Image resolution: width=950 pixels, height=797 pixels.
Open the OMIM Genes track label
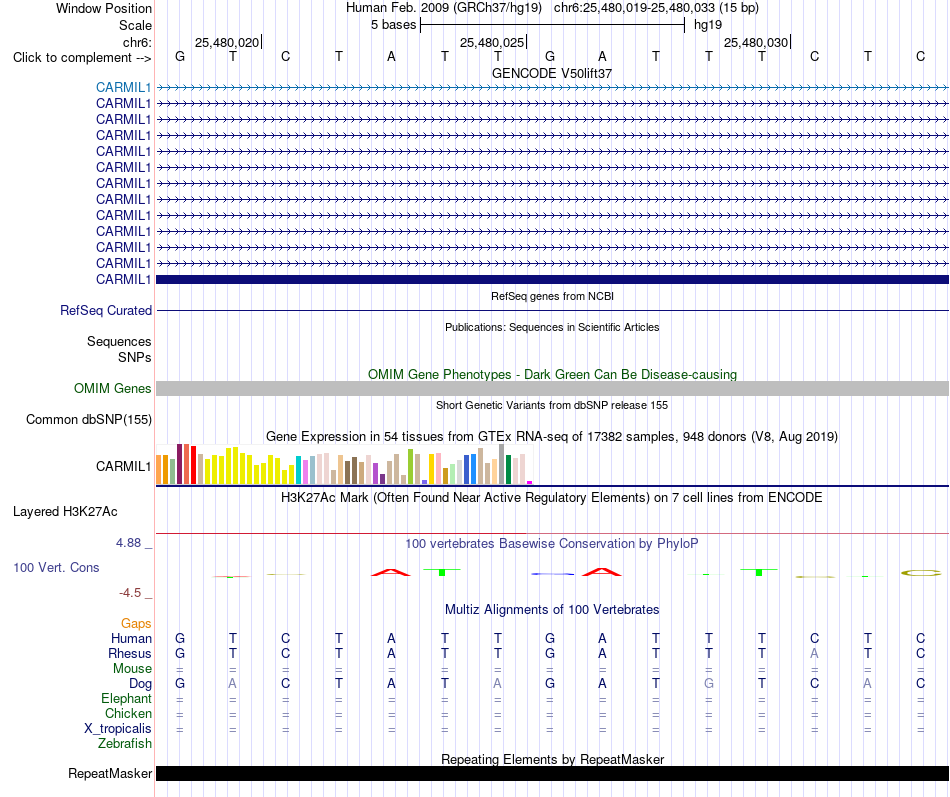click(112, 388)
